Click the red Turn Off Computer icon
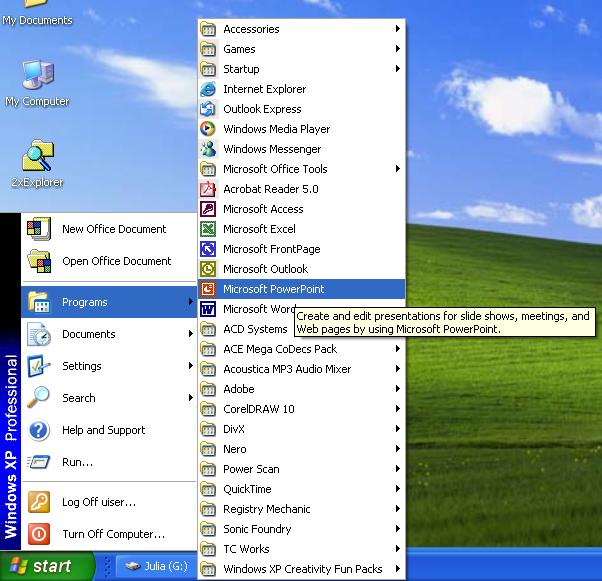Viewport: 602px width, 581px height. click(x=39, y=534)
